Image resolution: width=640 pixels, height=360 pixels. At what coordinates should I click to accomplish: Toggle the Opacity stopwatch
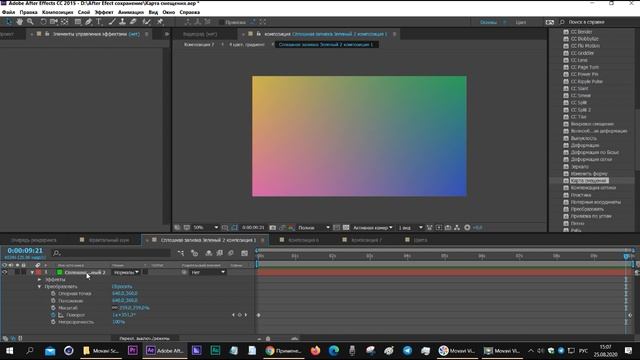tap(53, 322)
